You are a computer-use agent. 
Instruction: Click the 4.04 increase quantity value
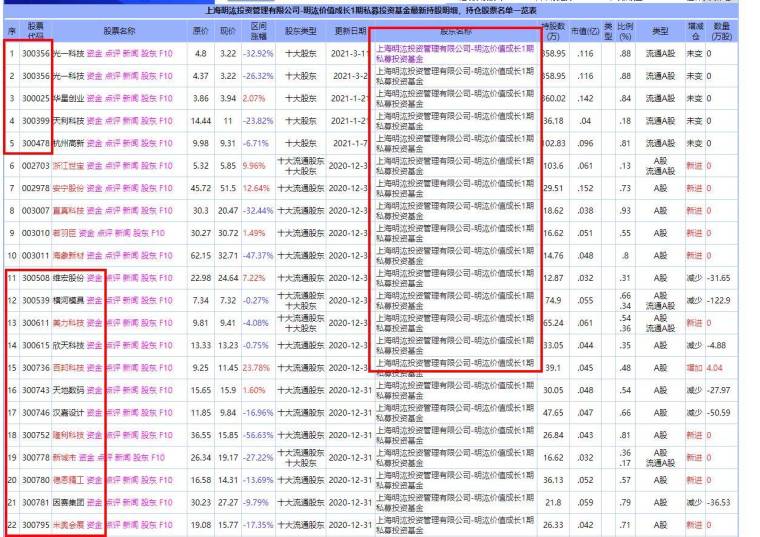714,368
